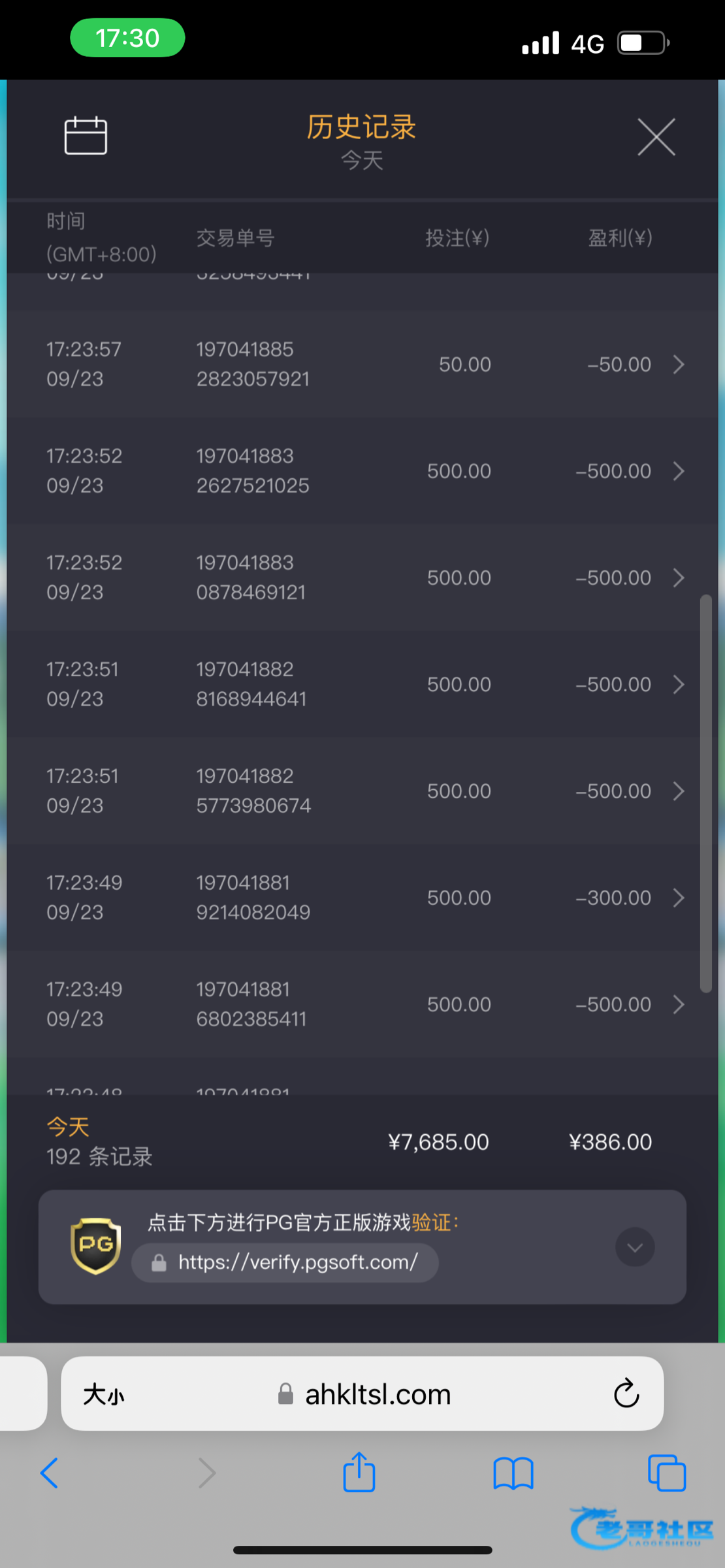Expand the 17:23:57 record with 50.00 bet
Screen dimensions: 725x1568
click(x=679, y=365)
